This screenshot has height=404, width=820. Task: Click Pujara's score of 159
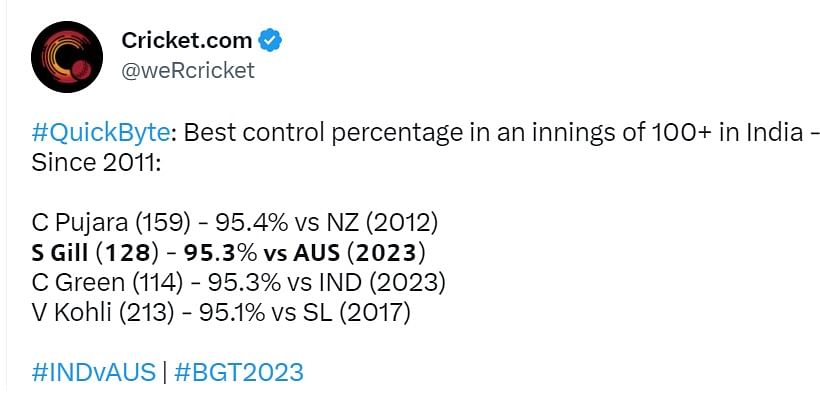coord(162,221)
